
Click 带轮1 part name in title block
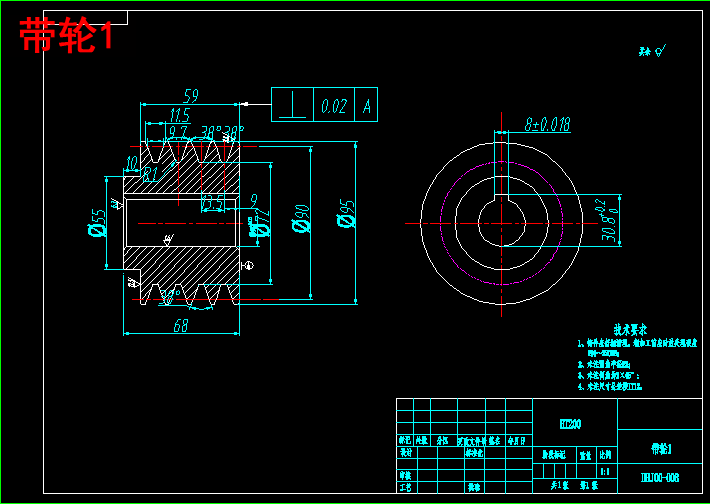tap(661, 449)
